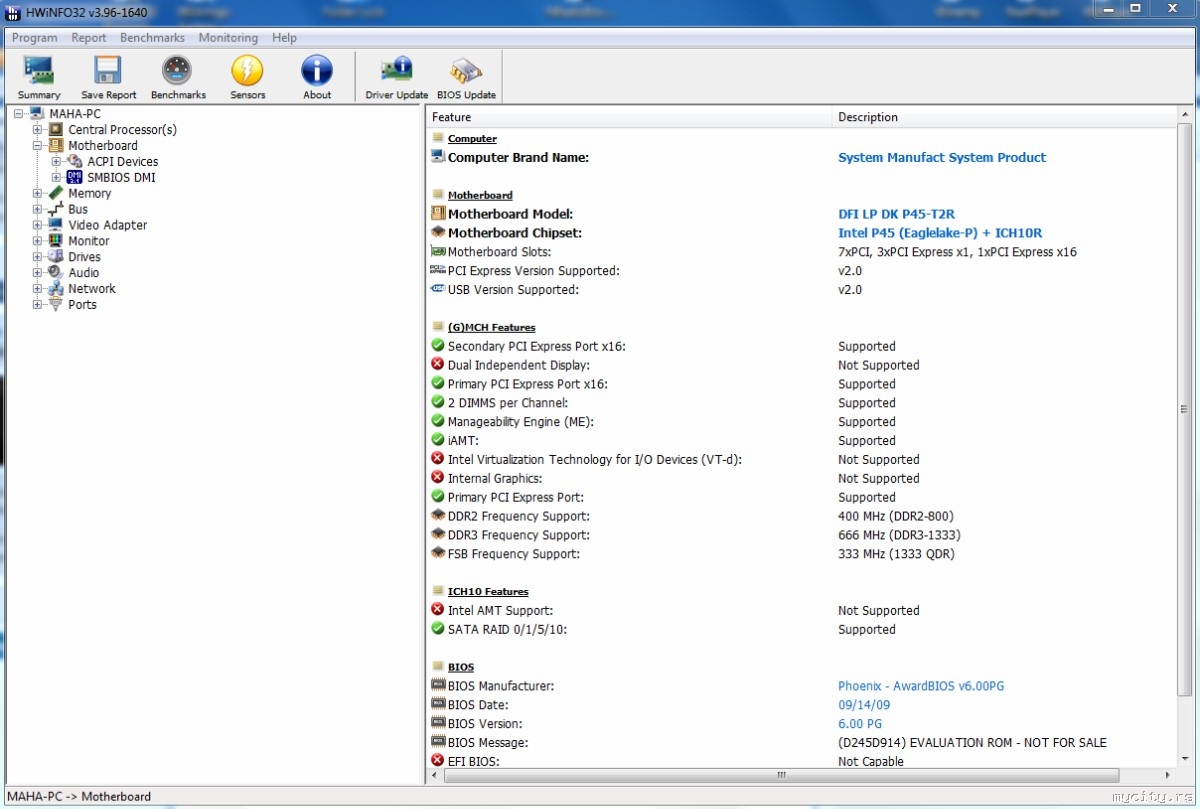Select the Network tree item

click(91, 289)
